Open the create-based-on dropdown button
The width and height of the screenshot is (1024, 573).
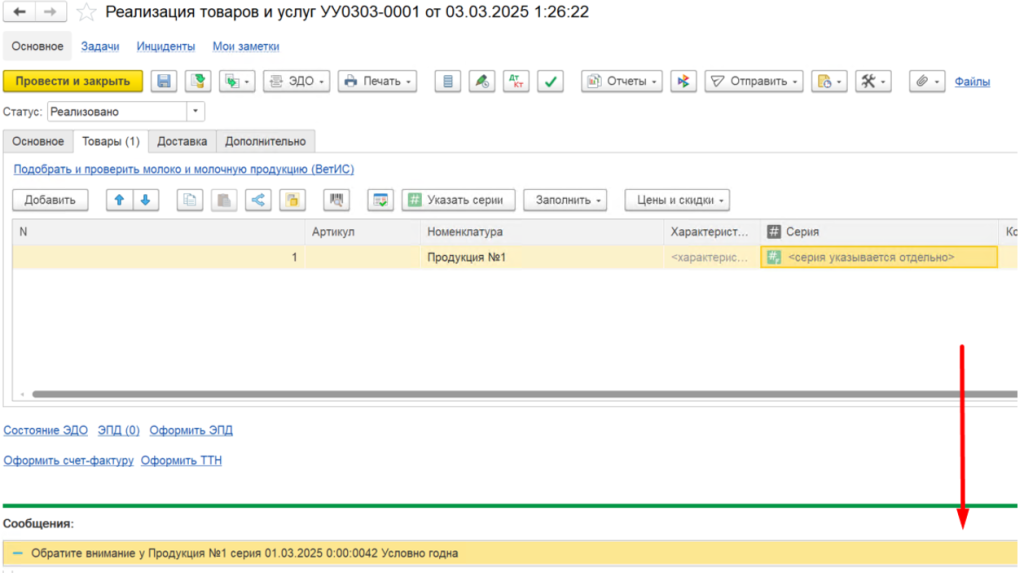[x=237, y=81]
